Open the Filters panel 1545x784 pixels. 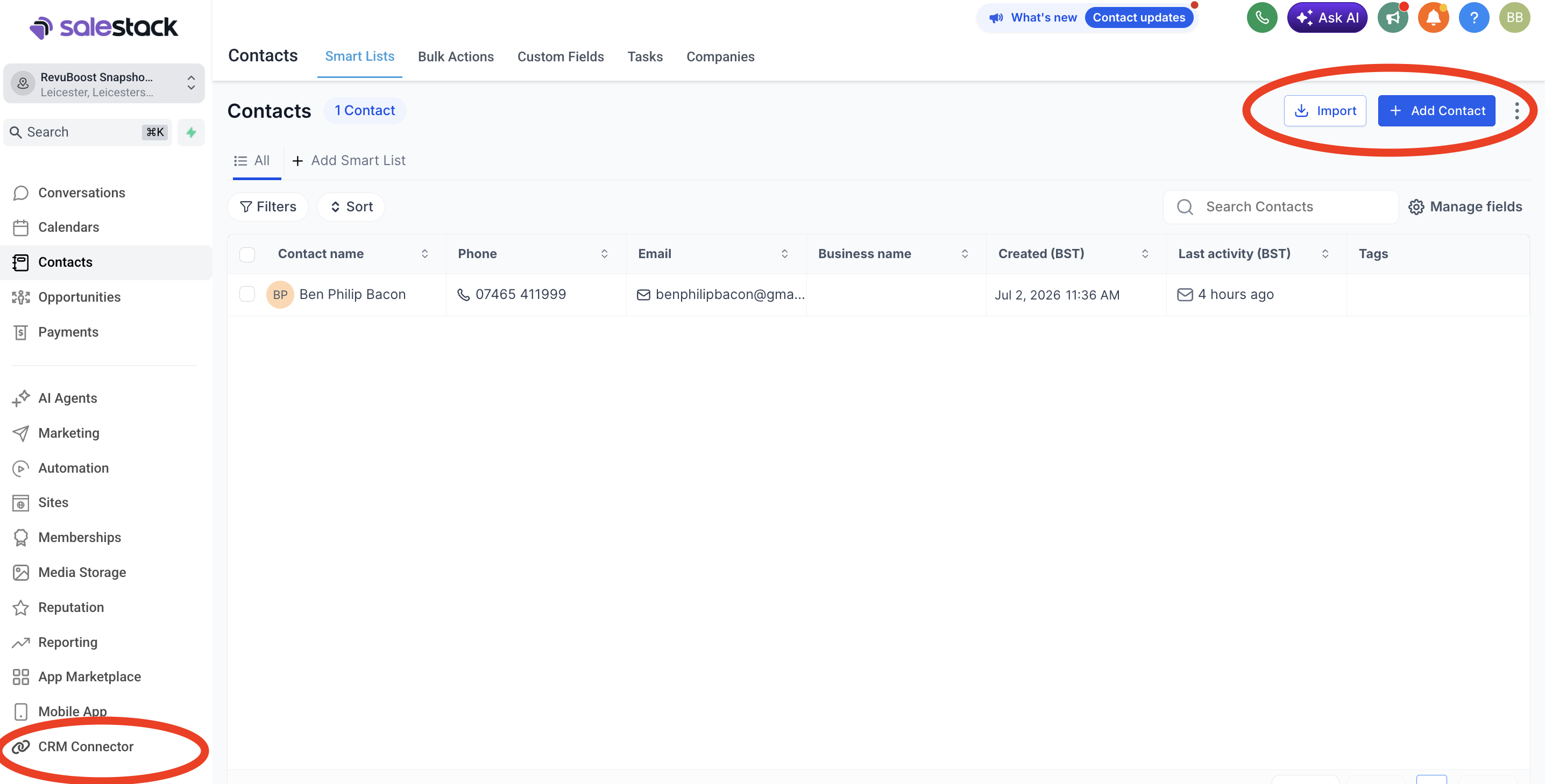[268, 208]
